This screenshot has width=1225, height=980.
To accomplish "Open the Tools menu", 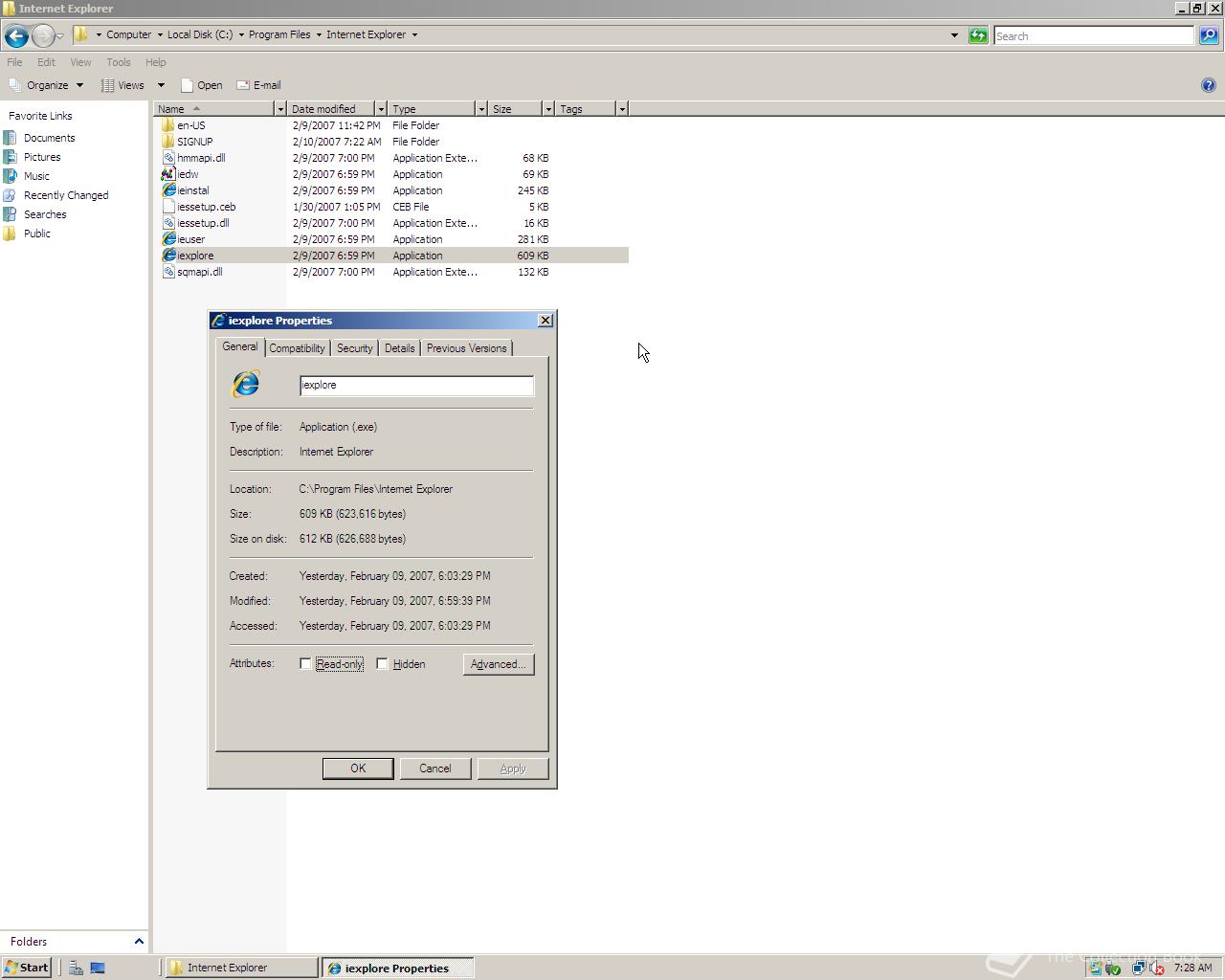I will 119,62.
